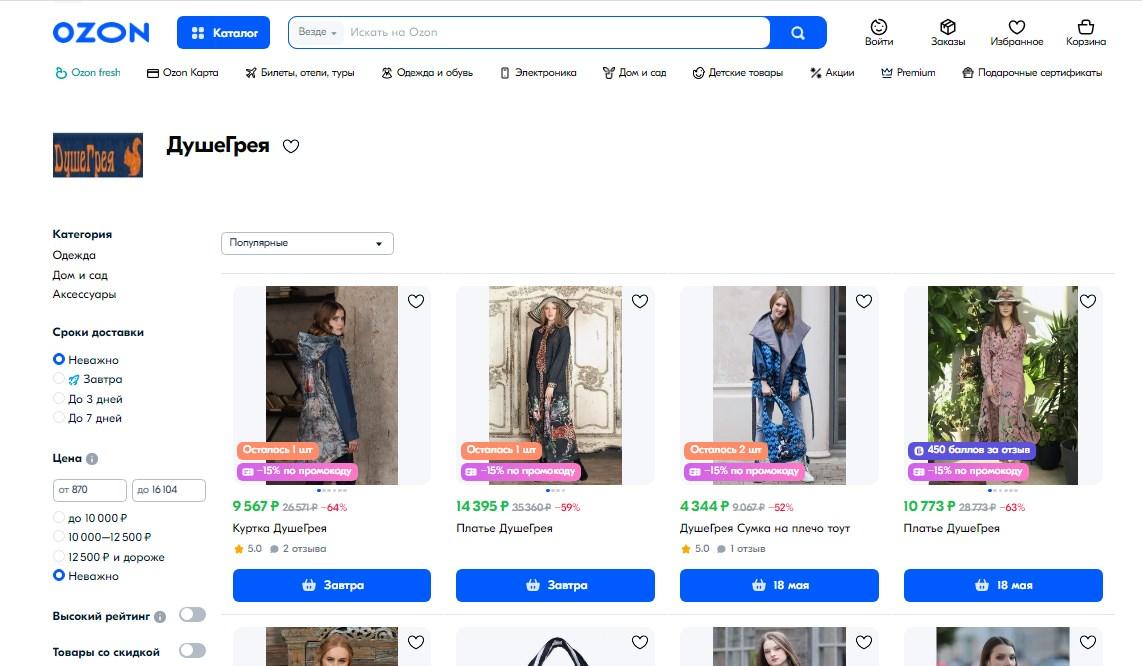Click 450 баллов за отзыв badge

point(972,450)
